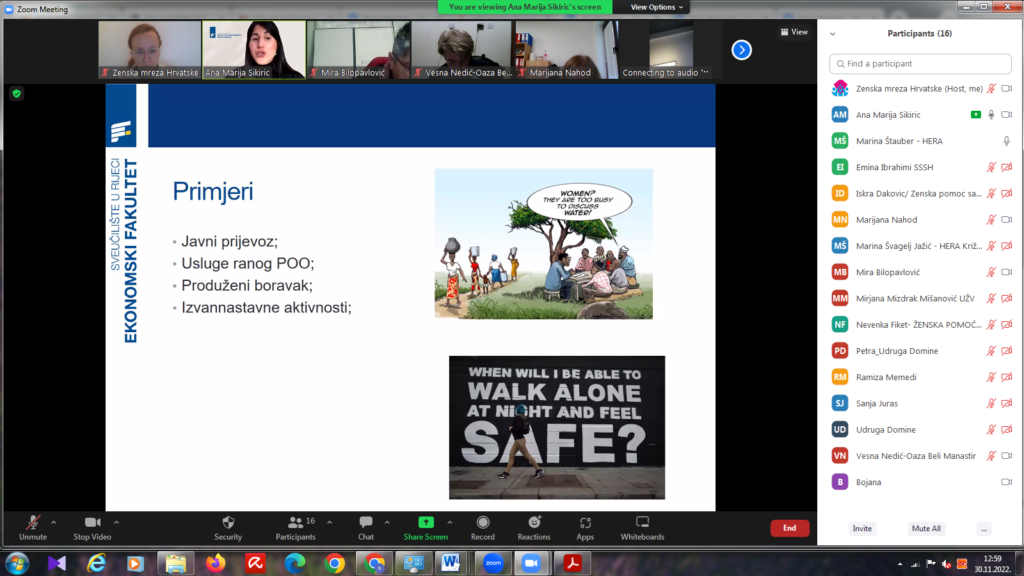The image size is (1024, 576).
Task: Select Zenska mreza Hrvatske's video thumbnail
Action: pyautogui.click(x=150, y=50)
